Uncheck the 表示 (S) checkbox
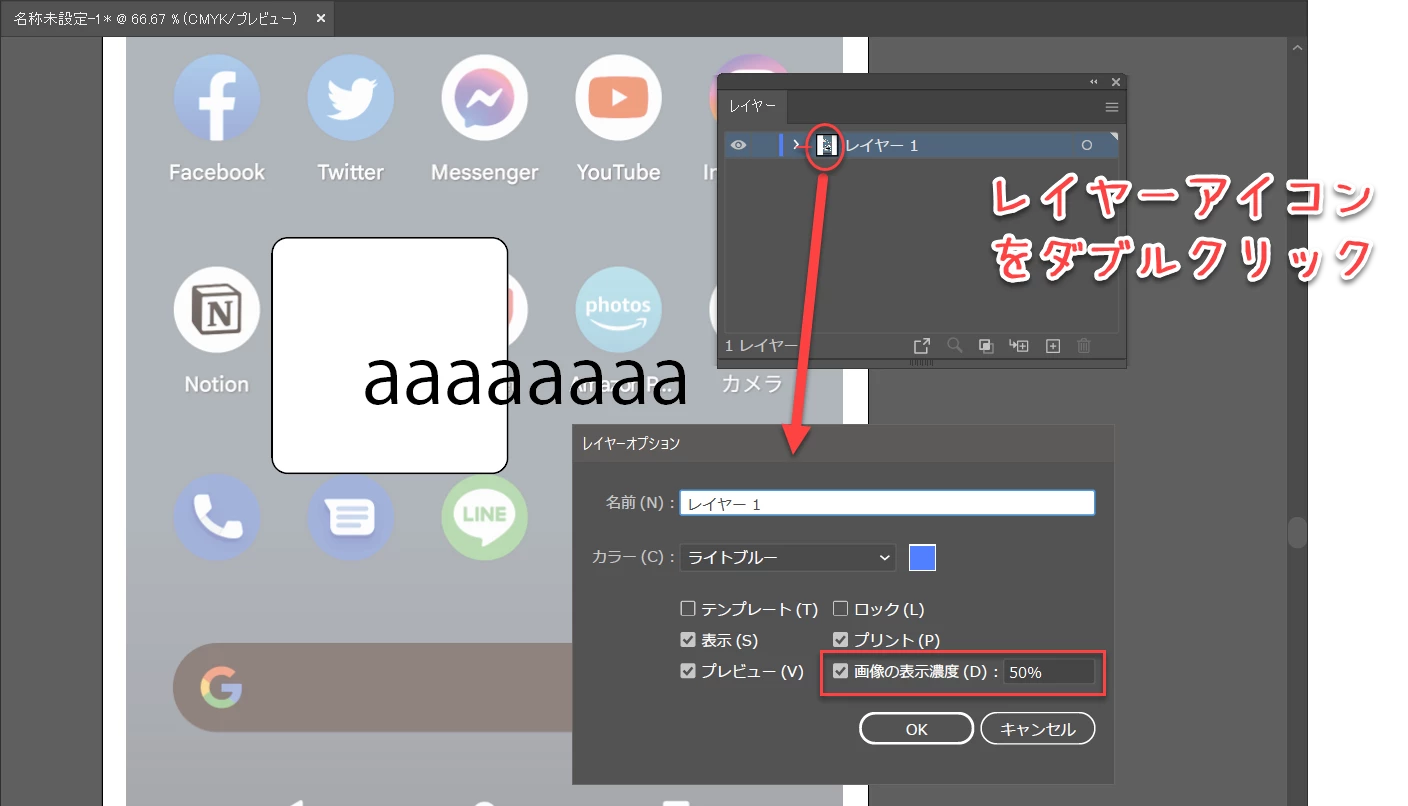This screenshot has width=1408, height=806. [687, 640]
